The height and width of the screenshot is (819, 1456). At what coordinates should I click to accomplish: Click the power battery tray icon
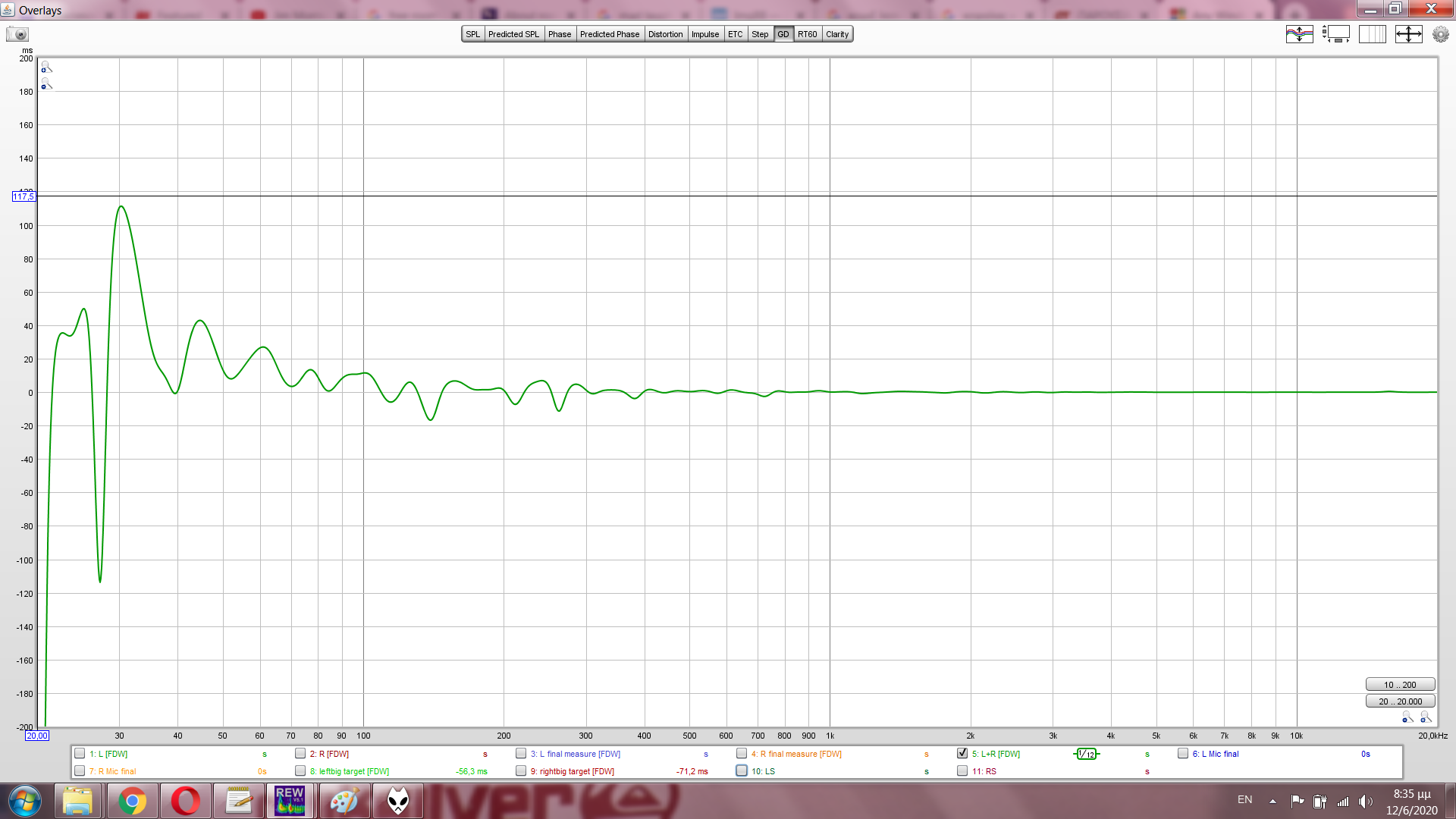(1319, 801)
